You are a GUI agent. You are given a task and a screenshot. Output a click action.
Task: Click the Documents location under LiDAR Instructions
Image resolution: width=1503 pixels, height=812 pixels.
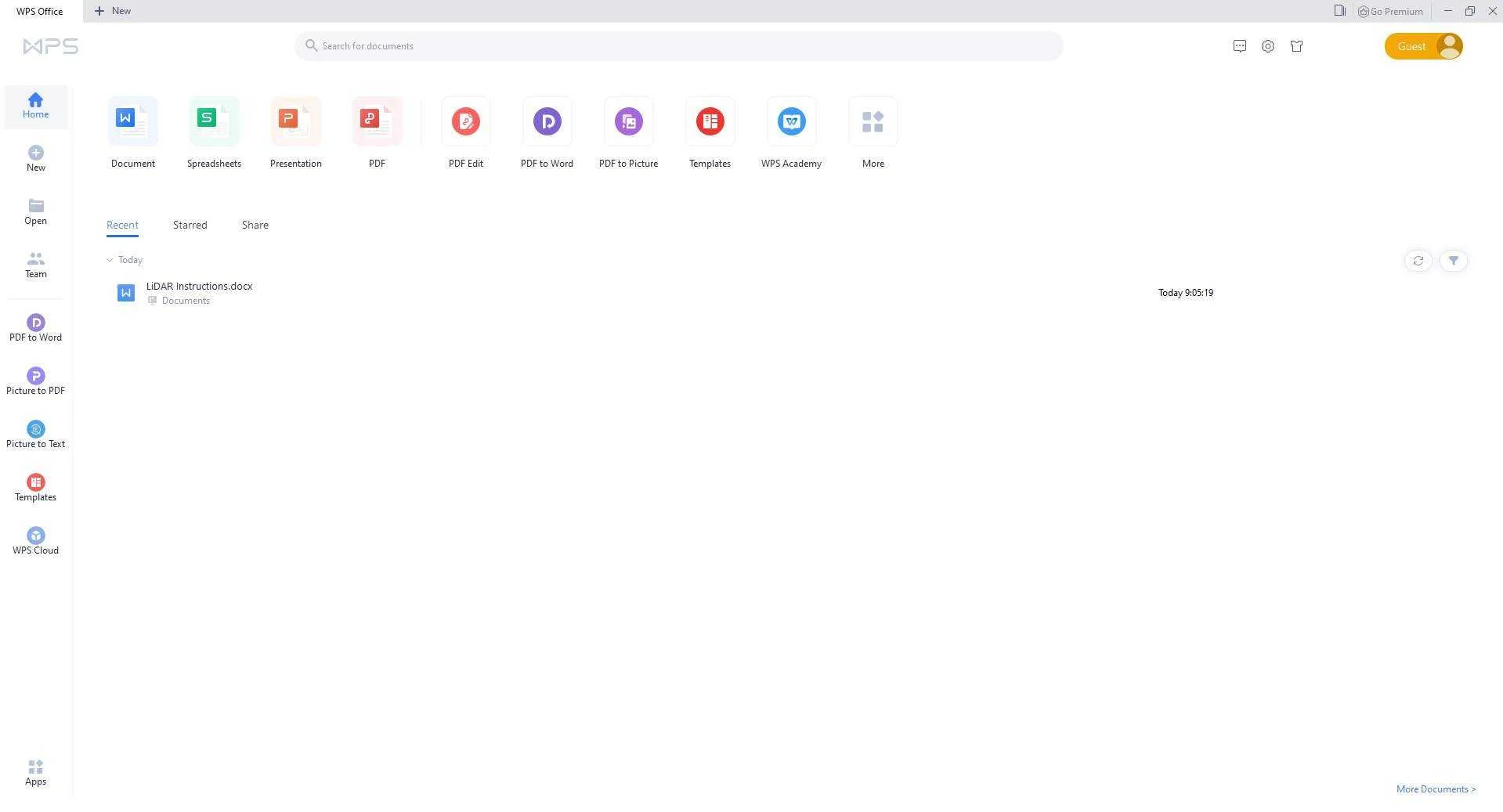tap(186, 301)
